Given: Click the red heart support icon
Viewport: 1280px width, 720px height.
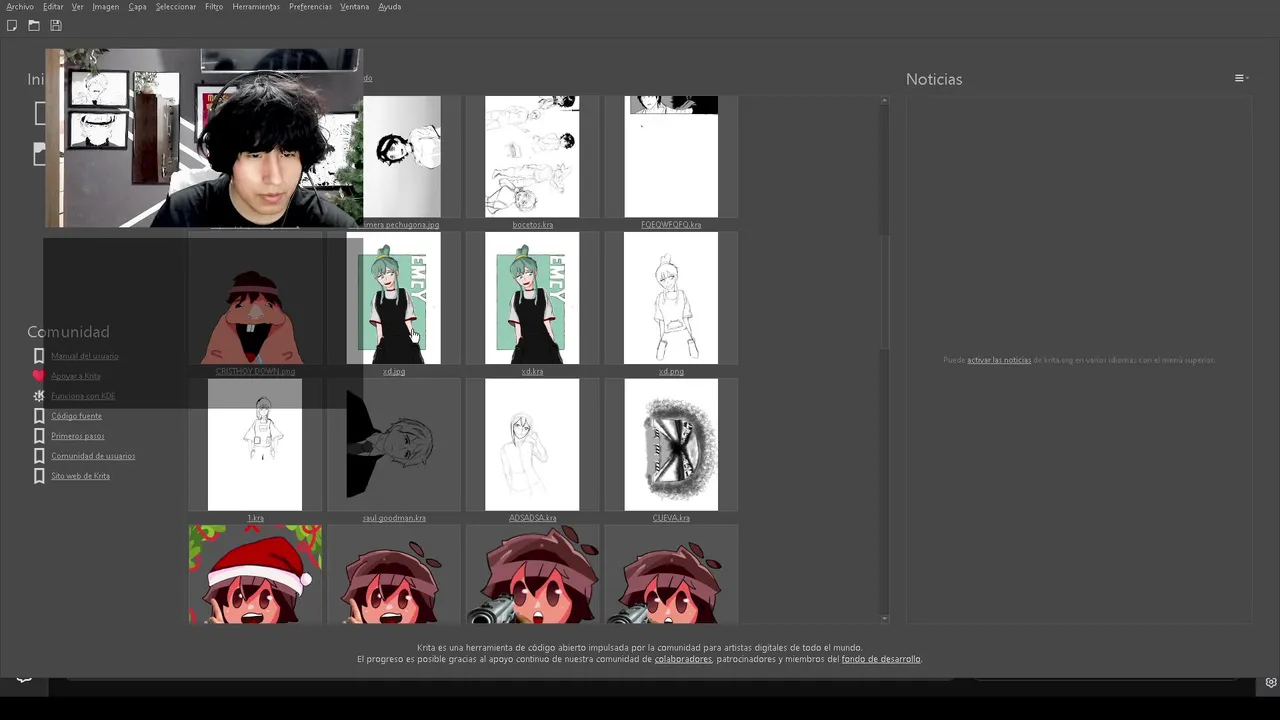Looking at the screenshot, I should (x=39, y=376).
